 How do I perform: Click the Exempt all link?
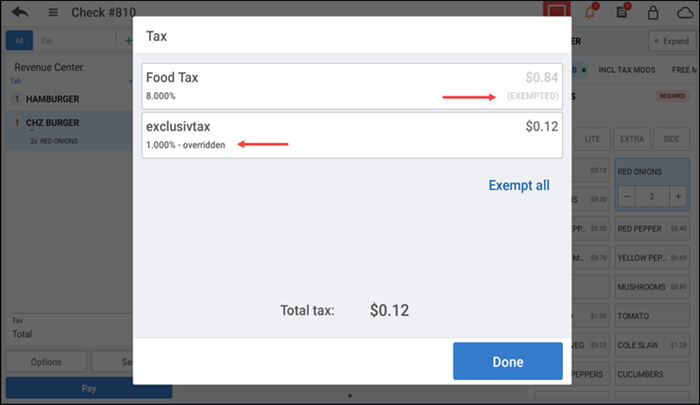518,185
